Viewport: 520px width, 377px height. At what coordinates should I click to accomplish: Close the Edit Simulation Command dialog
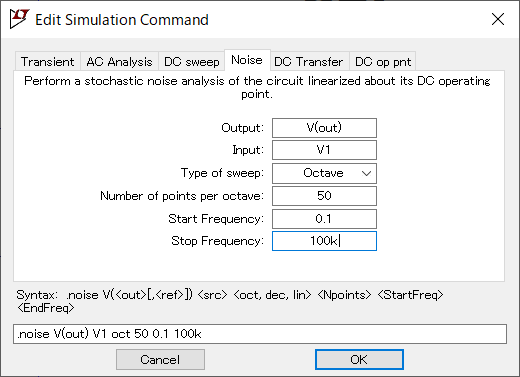click(498, 19)
